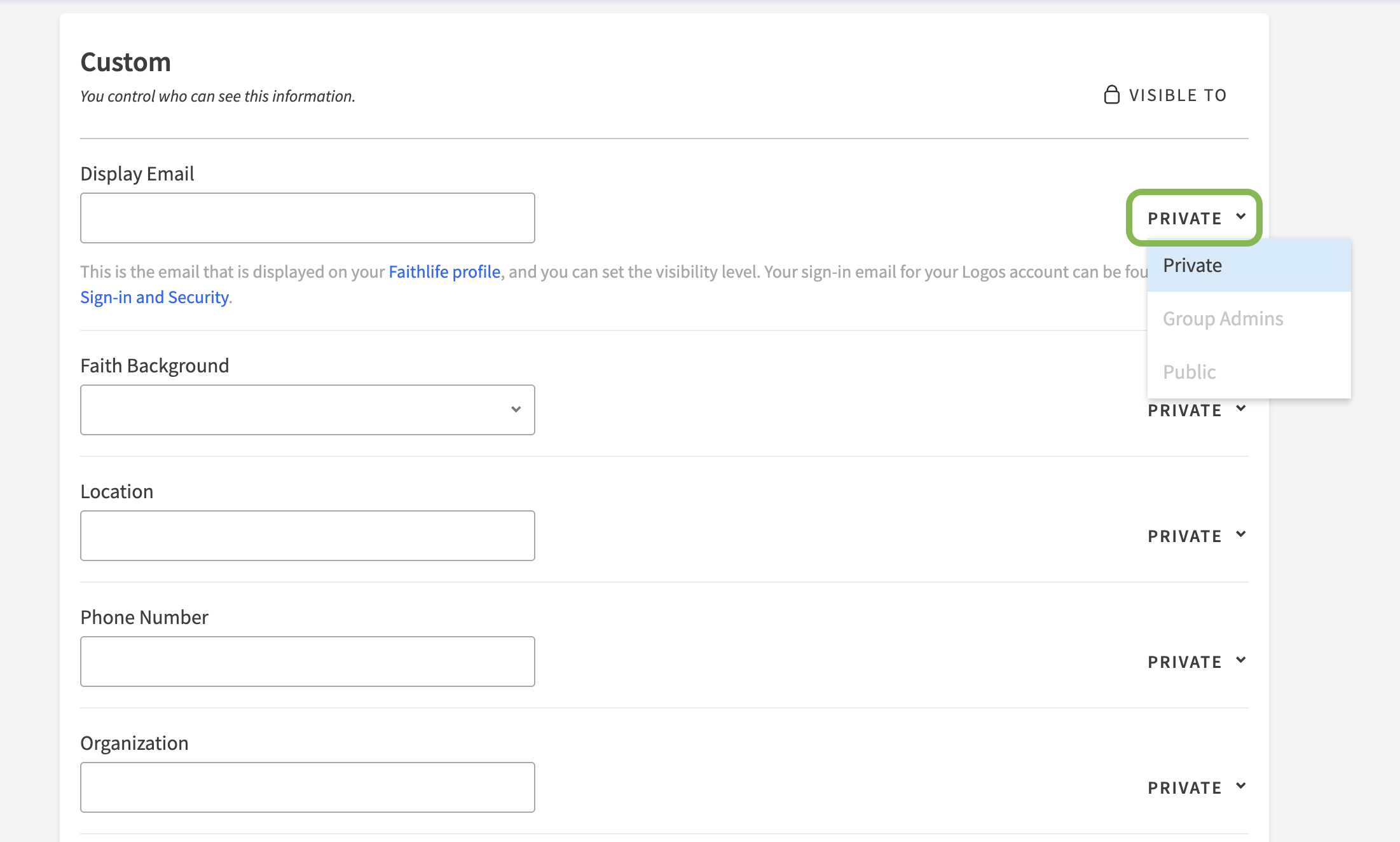Choose Group Admins in visibility menu
Viewport: 1400px width, 842px height.
pyautogui.click(x=1249, y=318)
